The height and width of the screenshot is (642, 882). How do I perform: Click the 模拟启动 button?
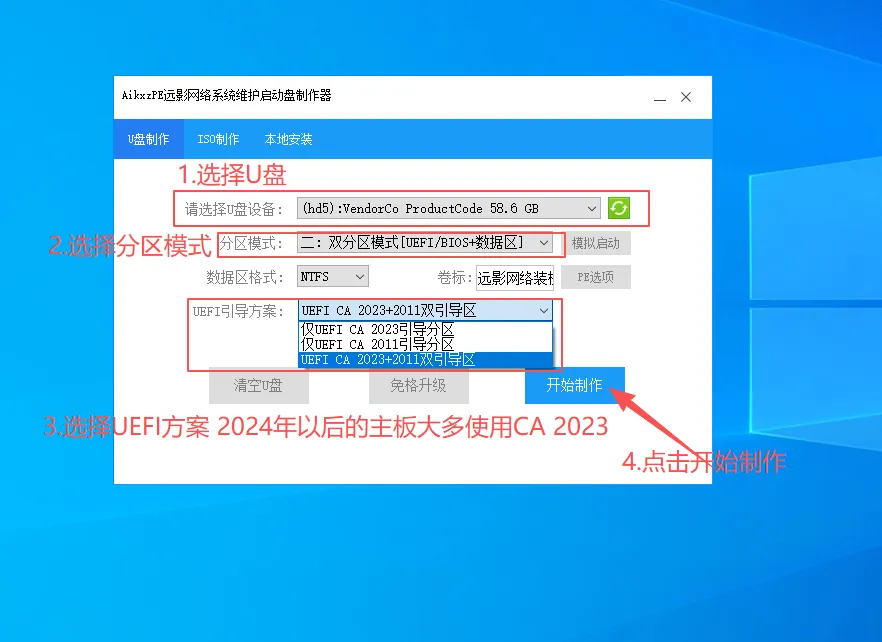[596, 243]
